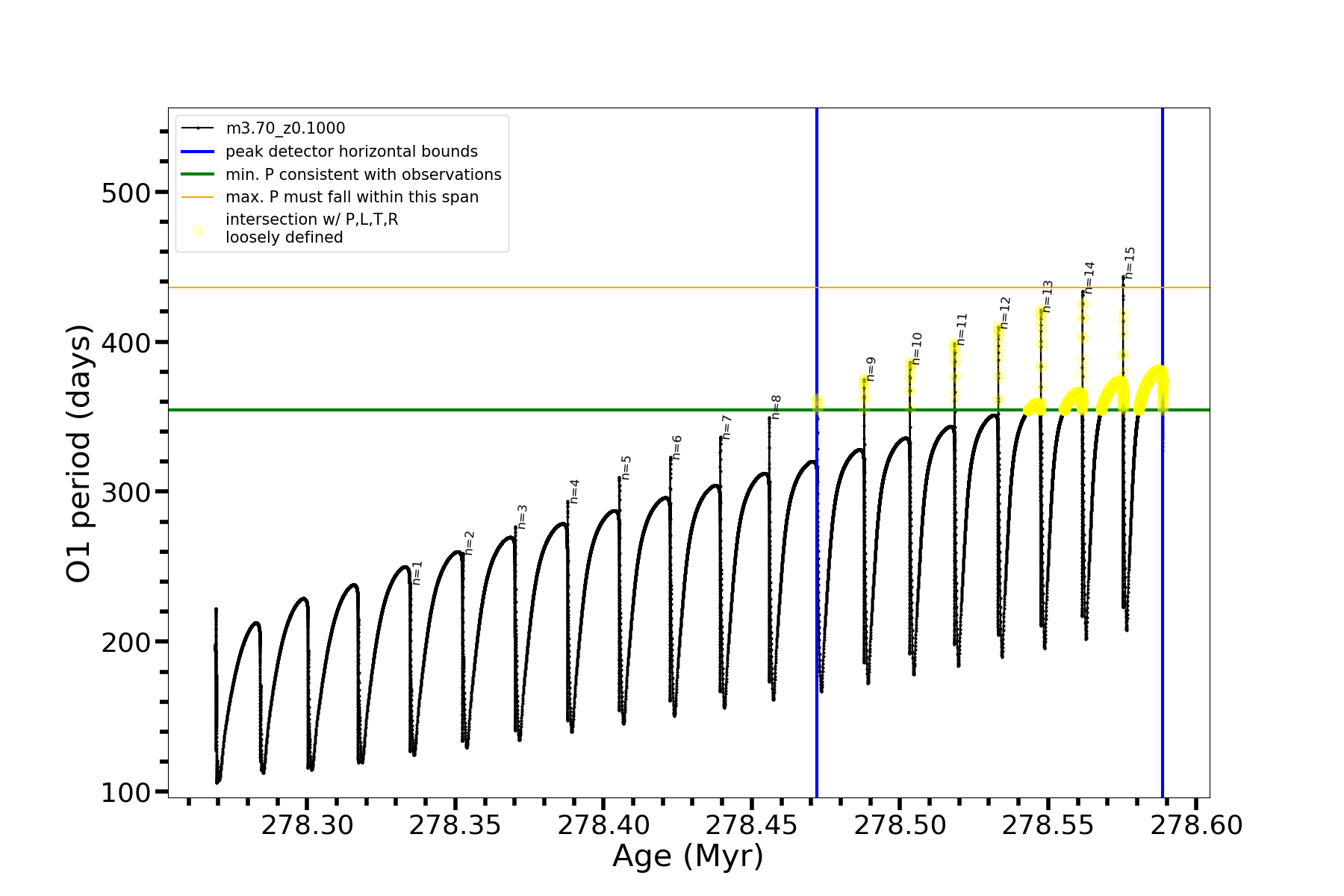Click the n=8 peak label
The width and height of the screenshot is (1344, 896).
point(776,407)
